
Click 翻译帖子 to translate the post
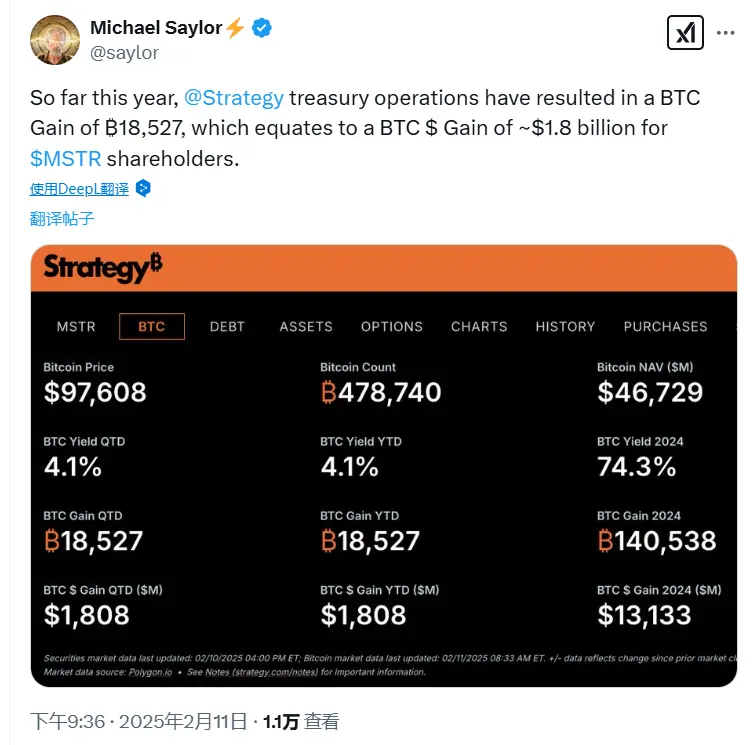pyautogui.click(x=62, y=218)
